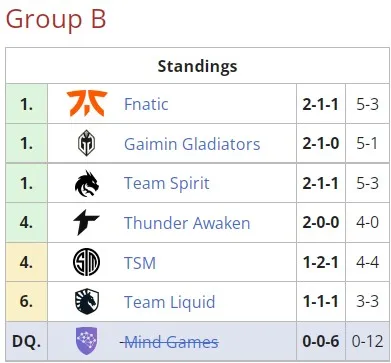Click Mind Games' 0-12 game score
Image resolution: width=391 pixels, height=363 pixels.
(x=367, y=342)
